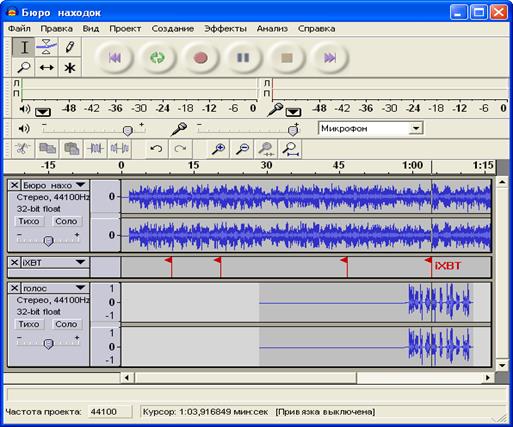This screenshot has width=513, height=427.
Task: Toggle Тихо on the голос track
Action: pyautogui.click(x=29, y=324)
